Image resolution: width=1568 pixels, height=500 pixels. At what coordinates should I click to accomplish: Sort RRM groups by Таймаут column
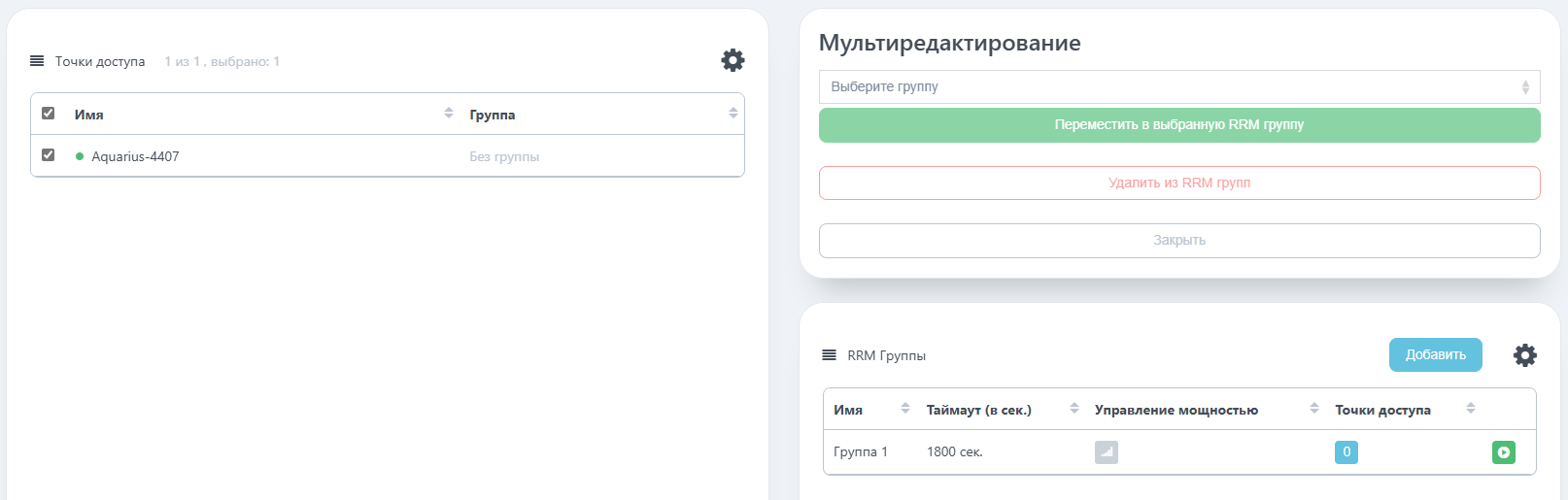point(1074,409)
